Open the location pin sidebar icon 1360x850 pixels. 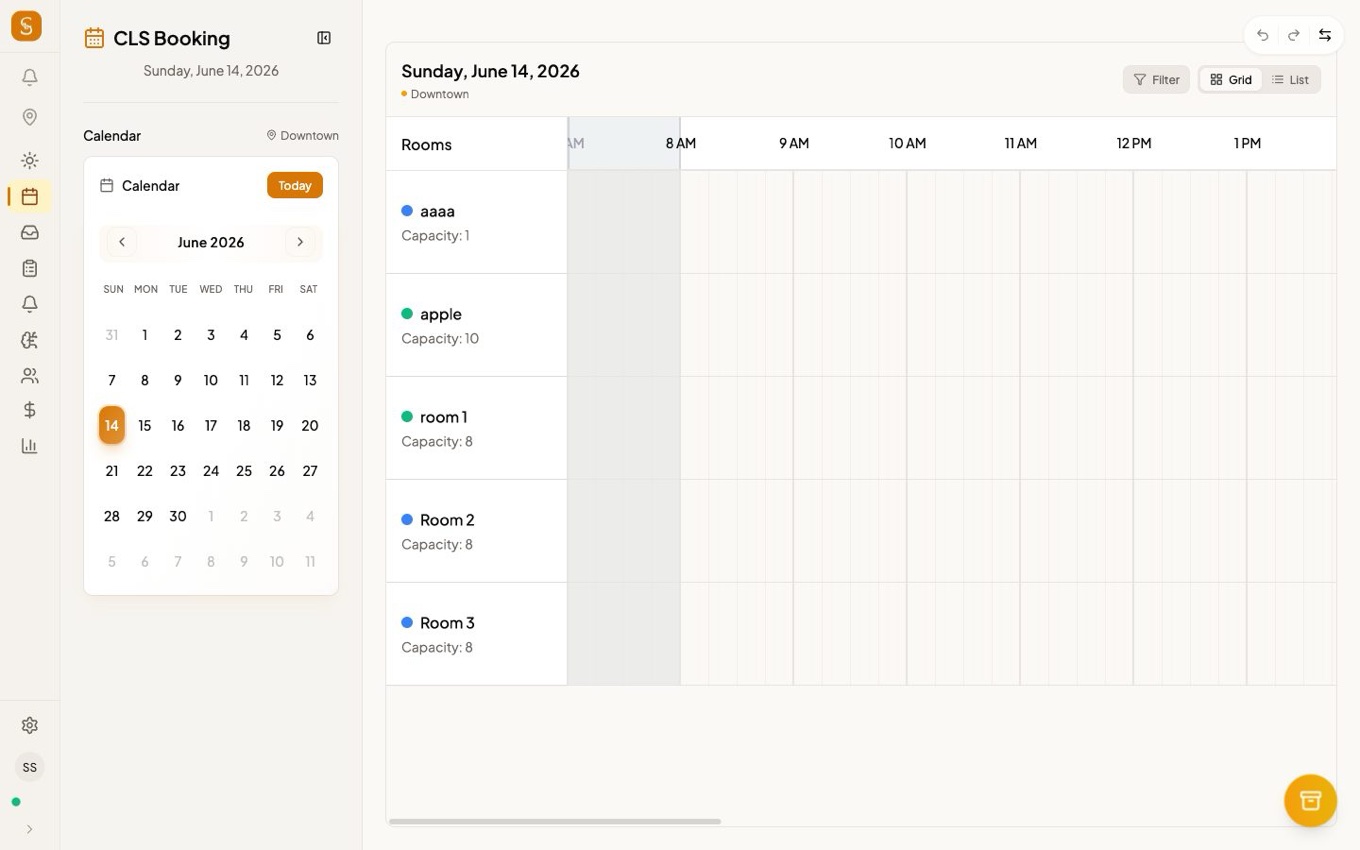30,117
